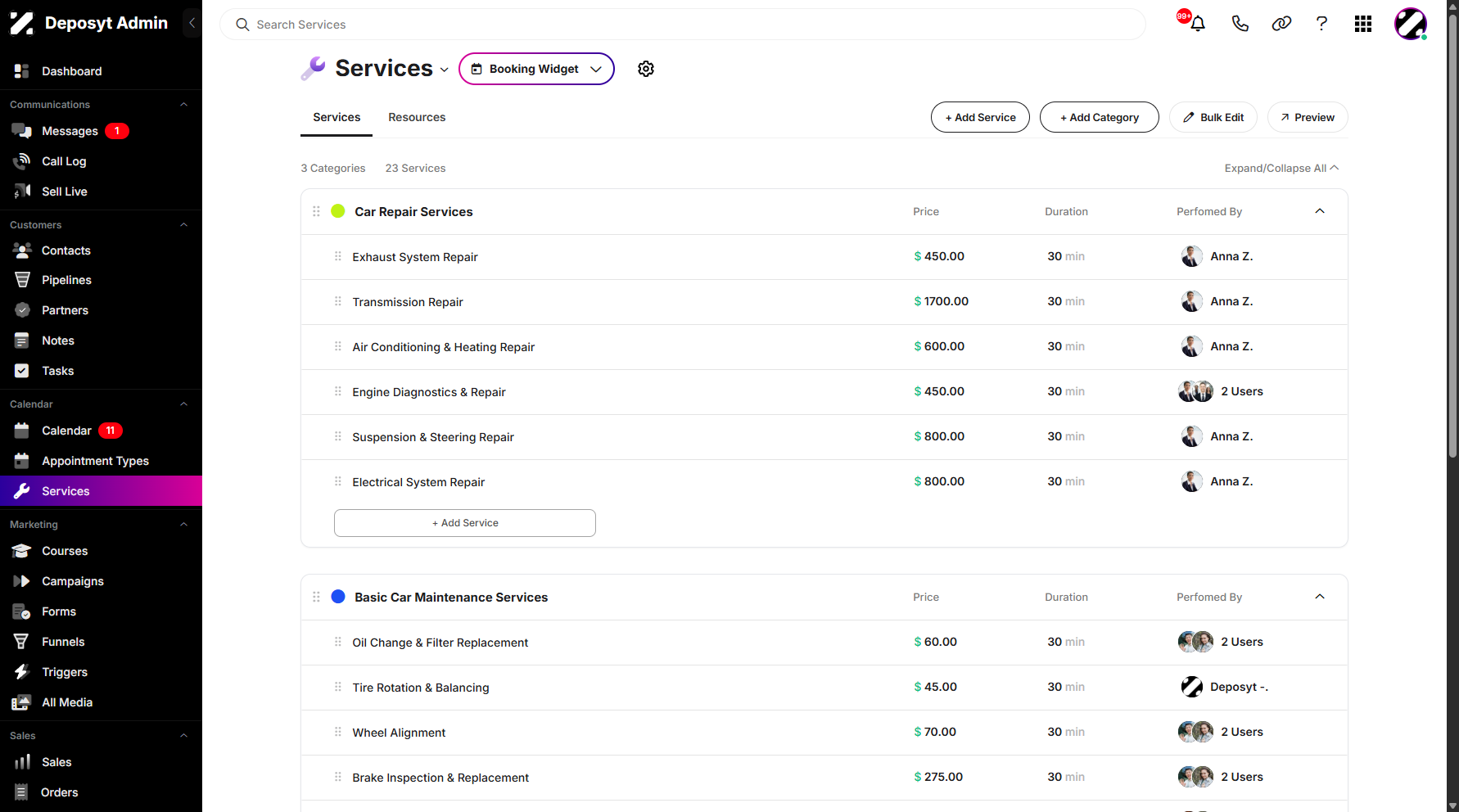Image resolution: width=1459 pixels, height=812 pixels.
Task: Open the Booking Widget dropdown
Action: (536, 69)
